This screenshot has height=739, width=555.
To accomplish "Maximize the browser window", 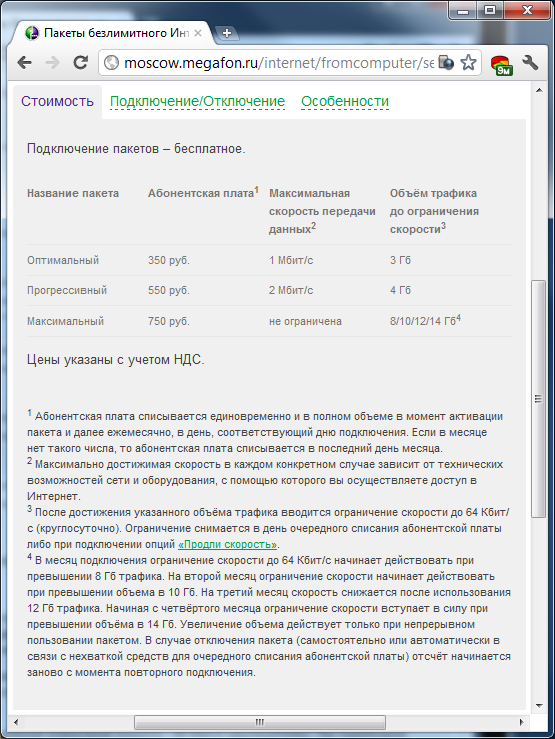I will tap(490, 10).
